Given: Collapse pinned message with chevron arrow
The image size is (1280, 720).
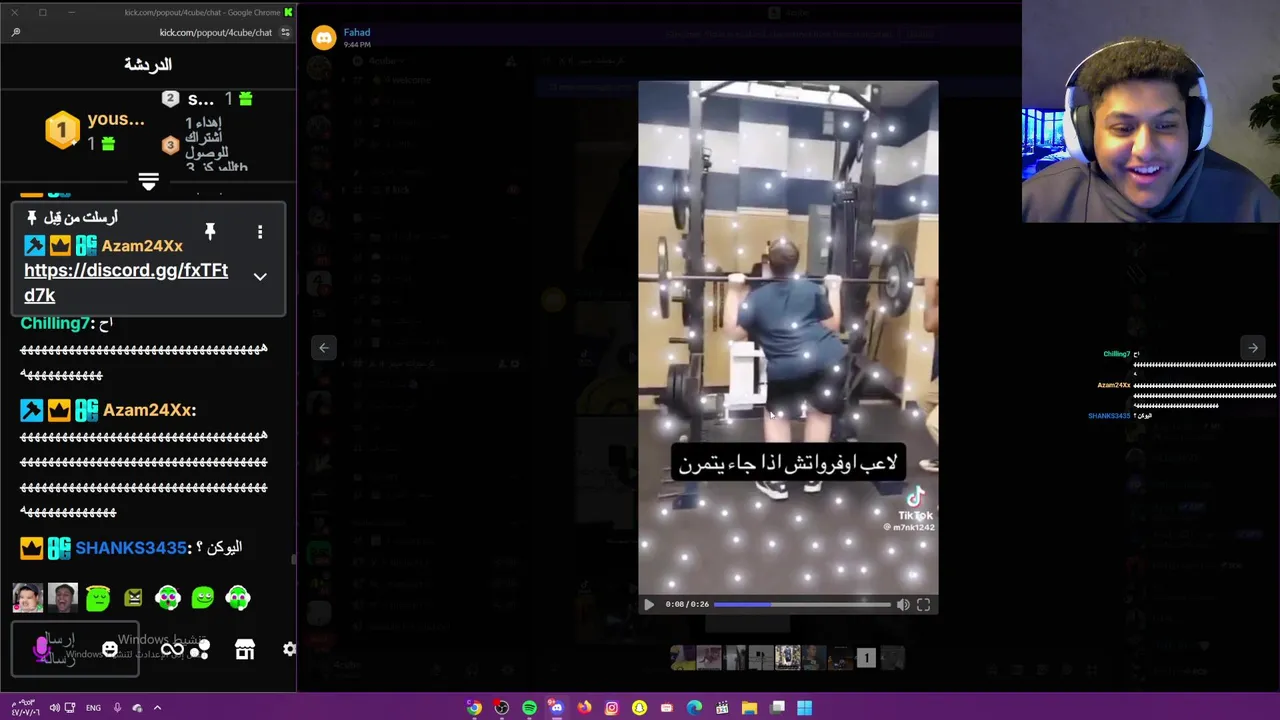Looking at the screenshot, I should coord(260,277).
